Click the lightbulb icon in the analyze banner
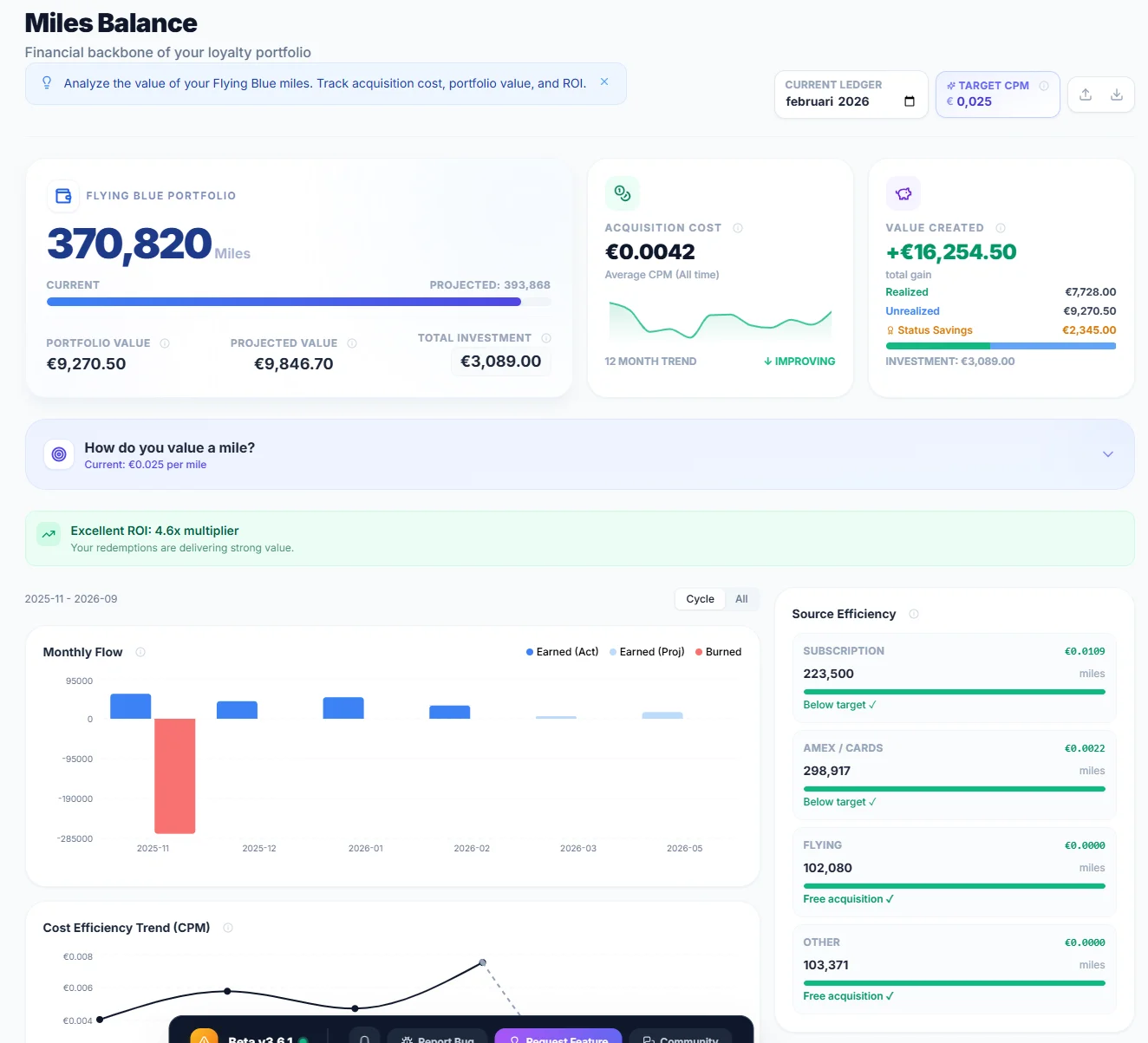This screenshot has height=1043, width=1148. pyautogui.click(x=47, y=82)
